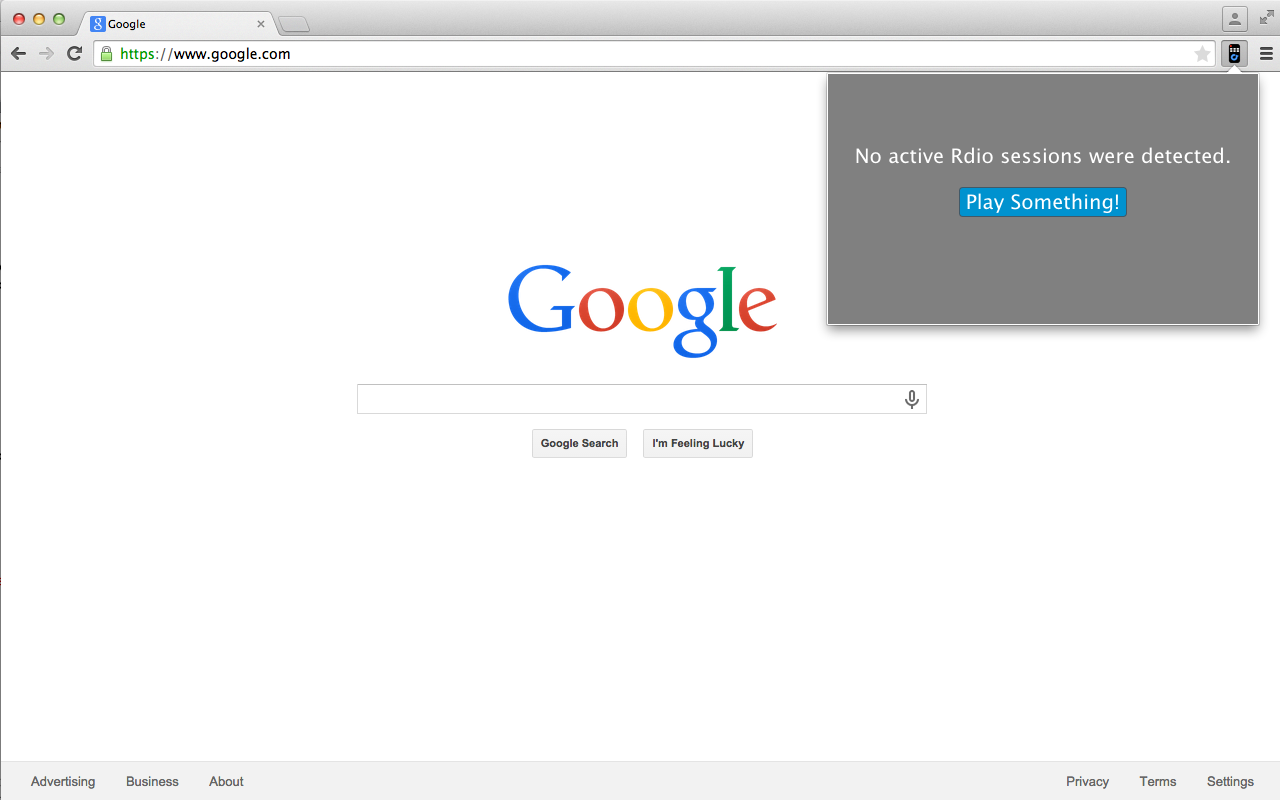Click the Rdio remote extension icon
The width and height of the screenshot is (1280, 800).
(1234, 54)
